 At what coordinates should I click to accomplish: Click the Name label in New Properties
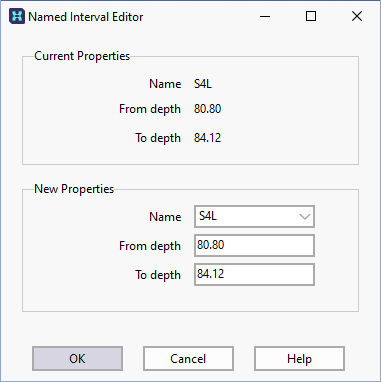pyautogui.click(x=165, y=217)
